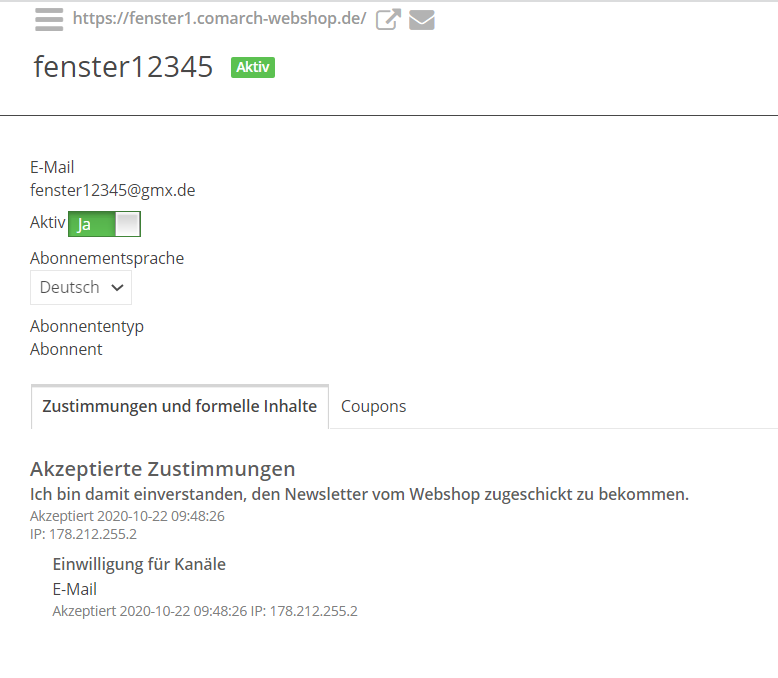Click the IP: 178.212.255.2 line
Screen dimensions: 778x678
[x=83, y=534]
